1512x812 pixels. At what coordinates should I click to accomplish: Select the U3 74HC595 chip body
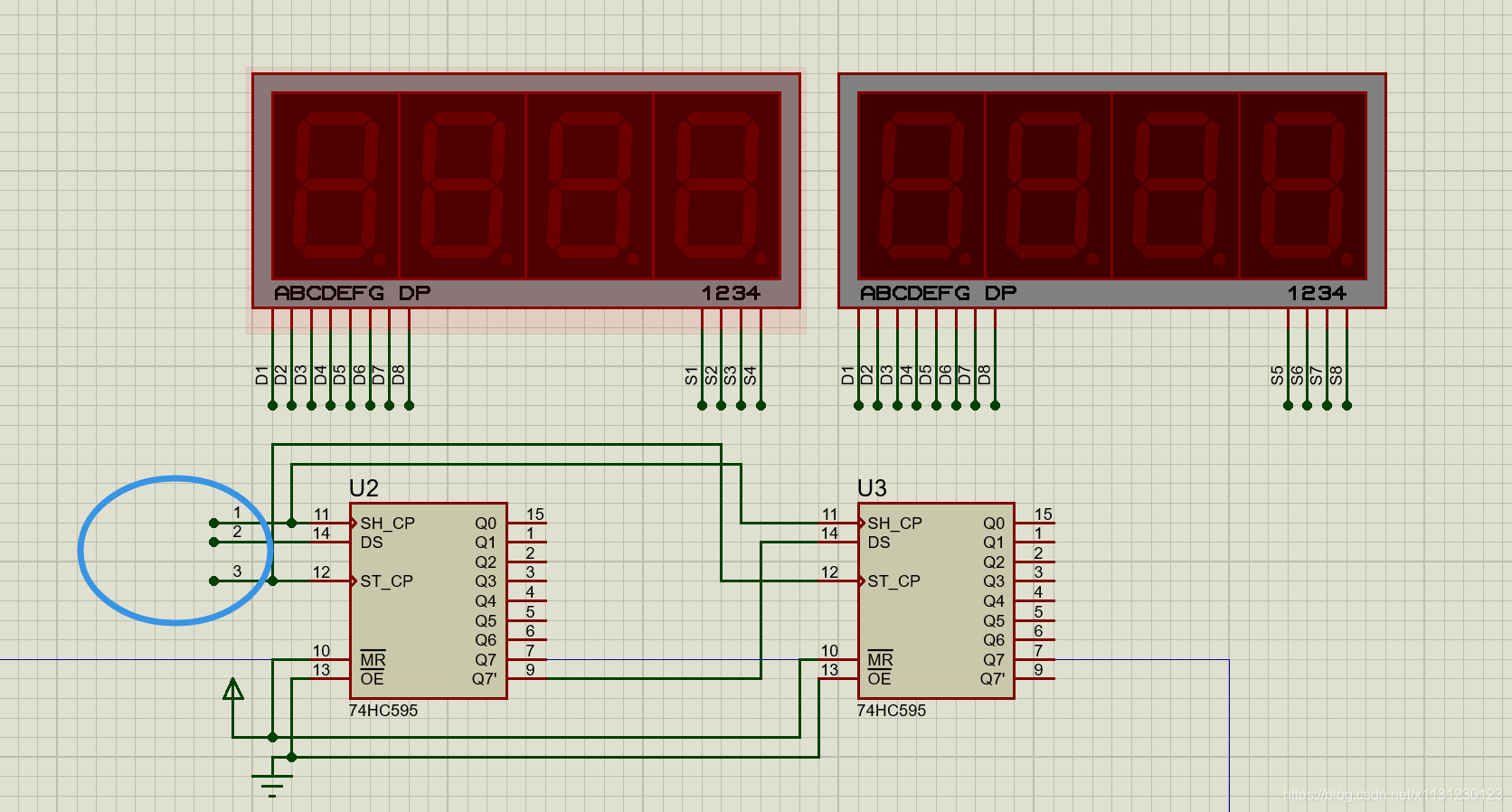[x=936, y=600]
